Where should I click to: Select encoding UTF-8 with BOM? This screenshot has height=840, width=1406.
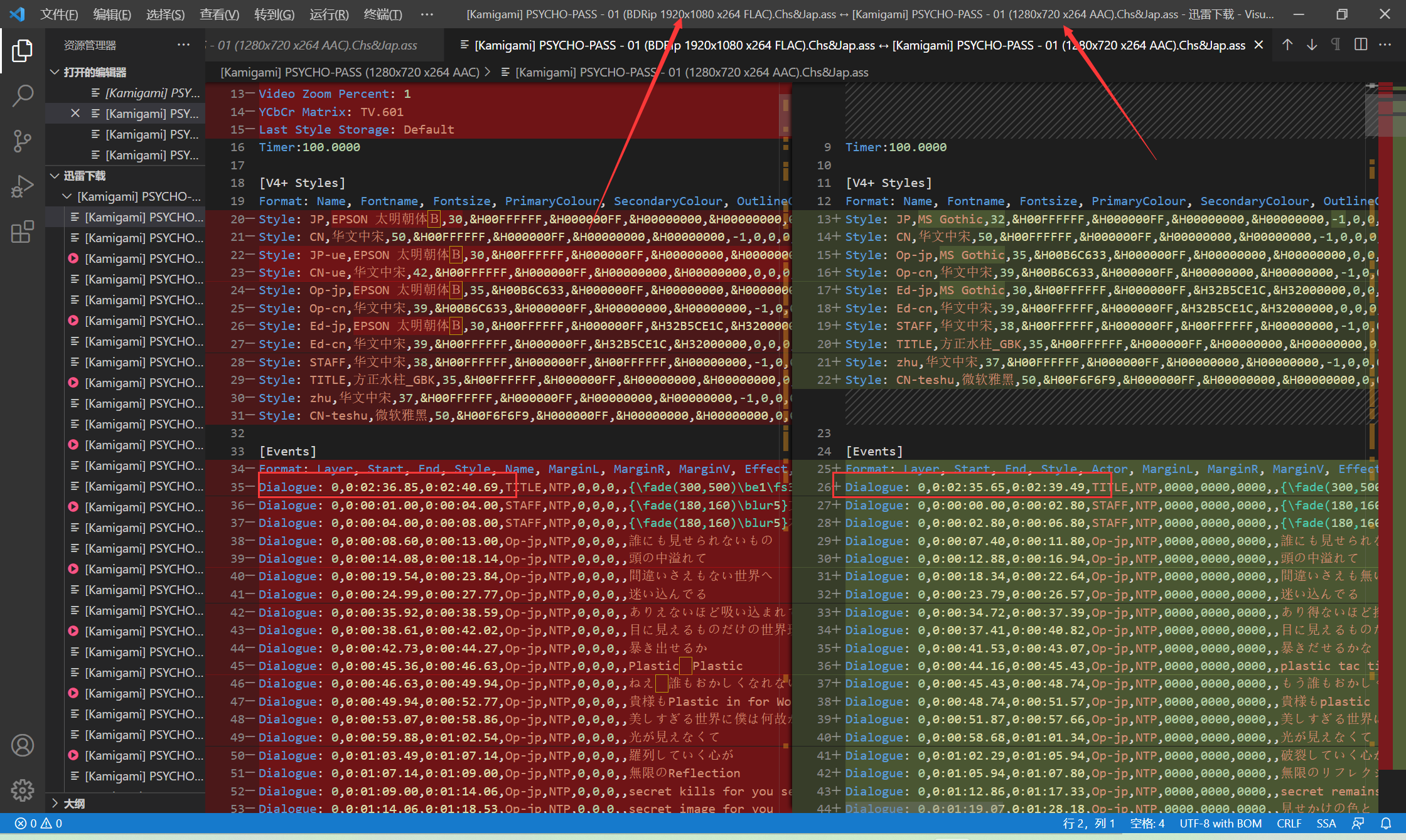1220,823
